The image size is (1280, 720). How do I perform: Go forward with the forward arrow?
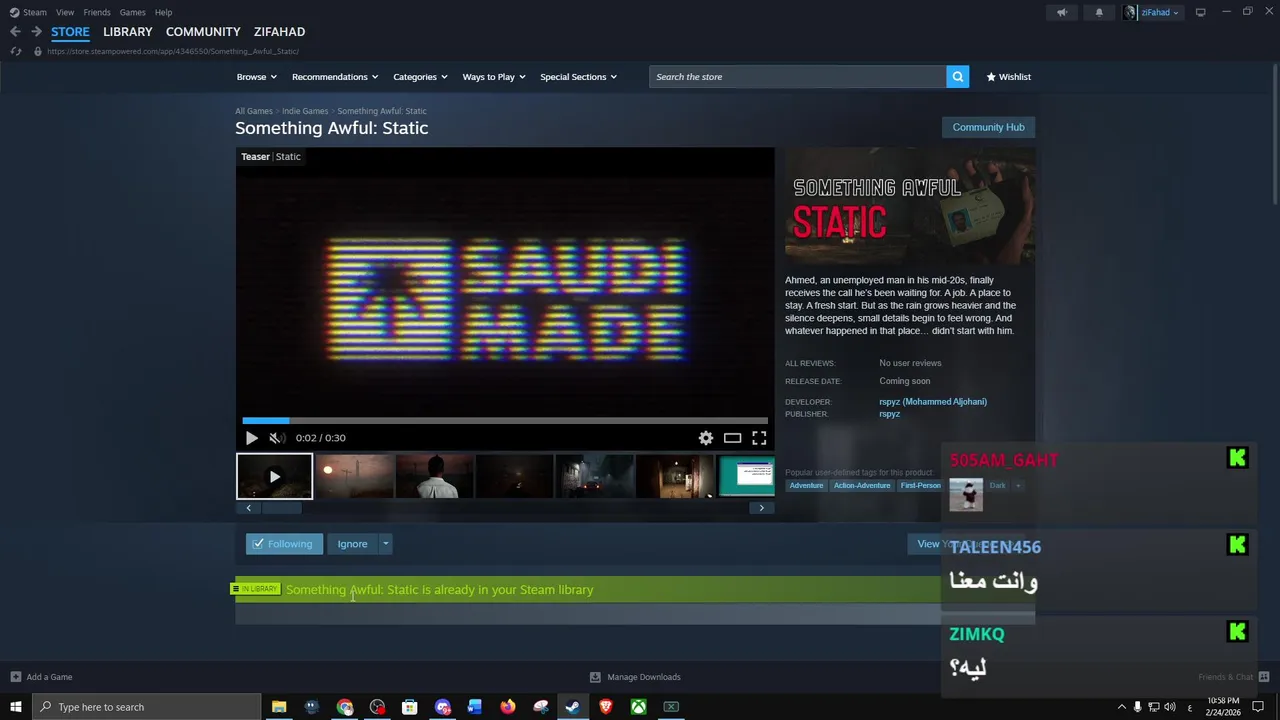[x=36, y=32]
